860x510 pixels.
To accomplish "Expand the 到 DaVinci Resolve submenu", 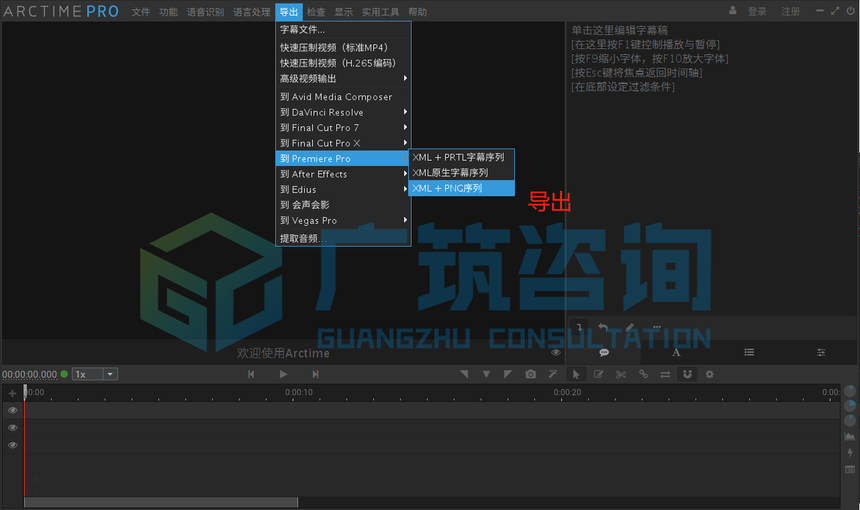I will [343, 112].
